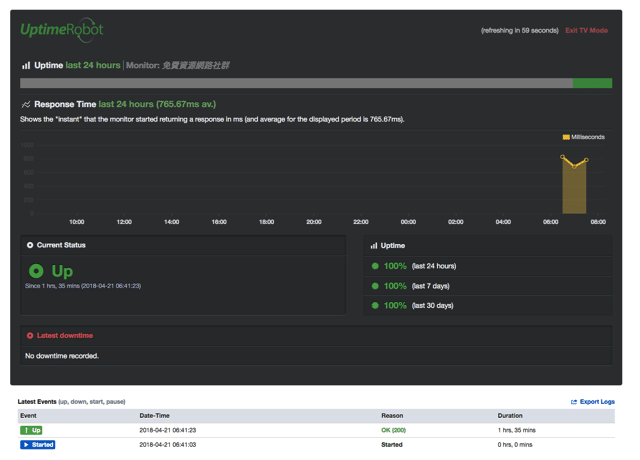Click the green dot for last 7 days
This screenshot has width=640, height=460.
point(375,286)
